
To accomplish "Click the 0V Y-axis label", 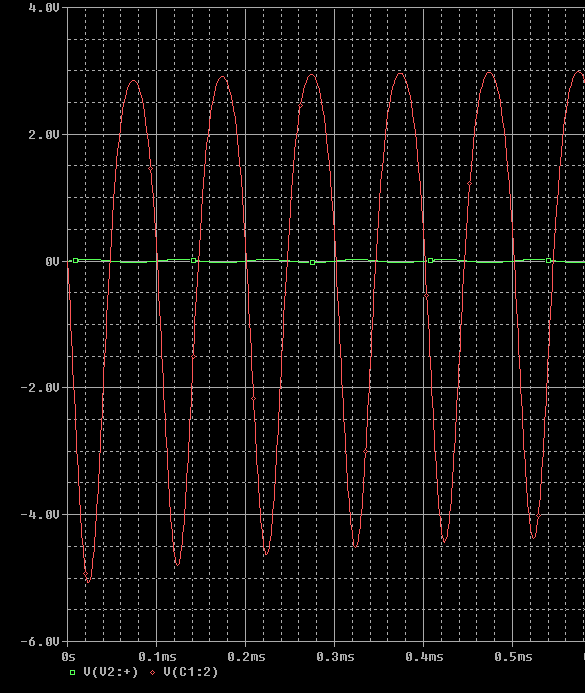I will coord(52,262).
